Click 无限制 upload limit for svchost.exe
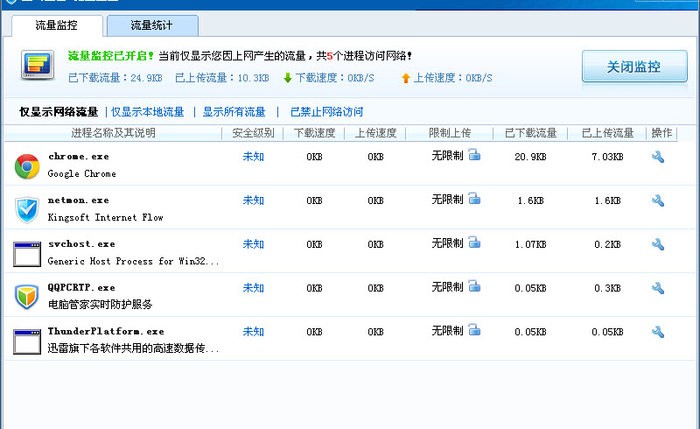The width and height of the screenshot is (700, 429). pos(447,243)
